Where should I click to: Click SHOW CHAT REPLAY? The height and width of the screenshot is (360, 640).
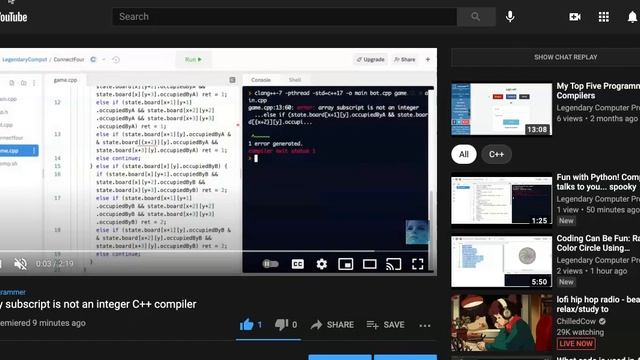[x=565, y=58]
